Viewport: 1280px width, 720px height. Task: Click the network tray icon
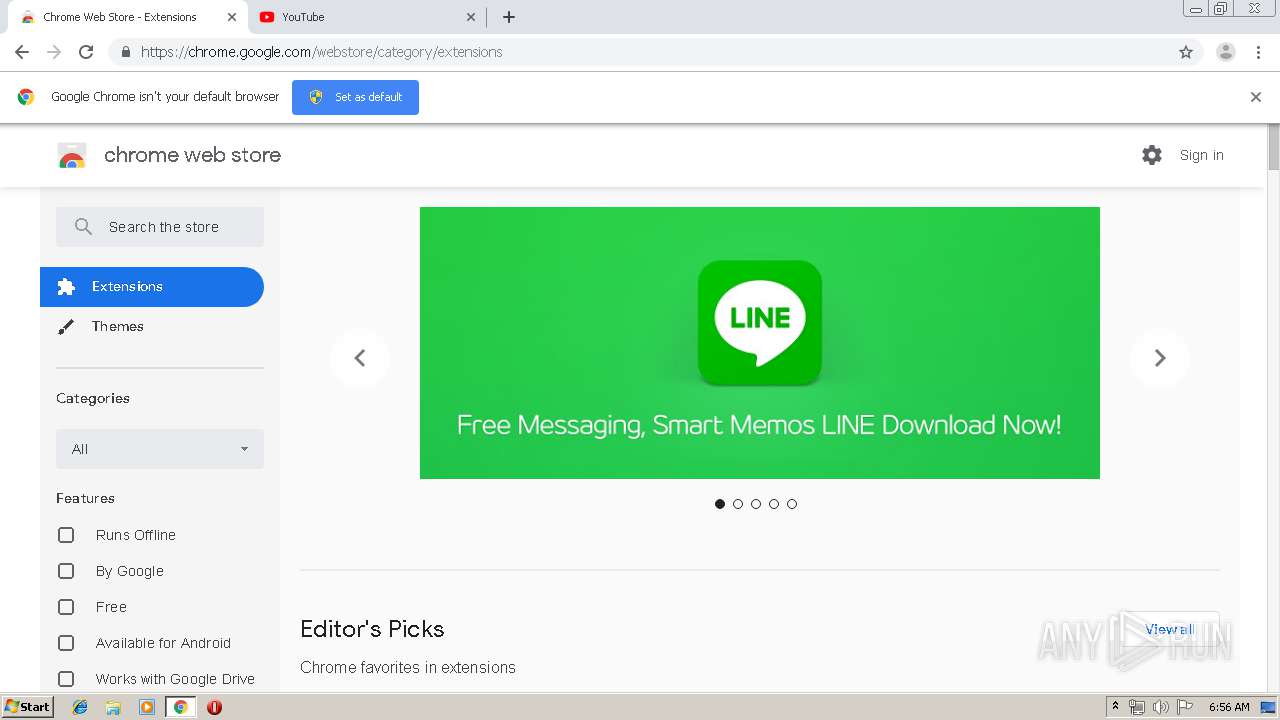point(1137,707)
